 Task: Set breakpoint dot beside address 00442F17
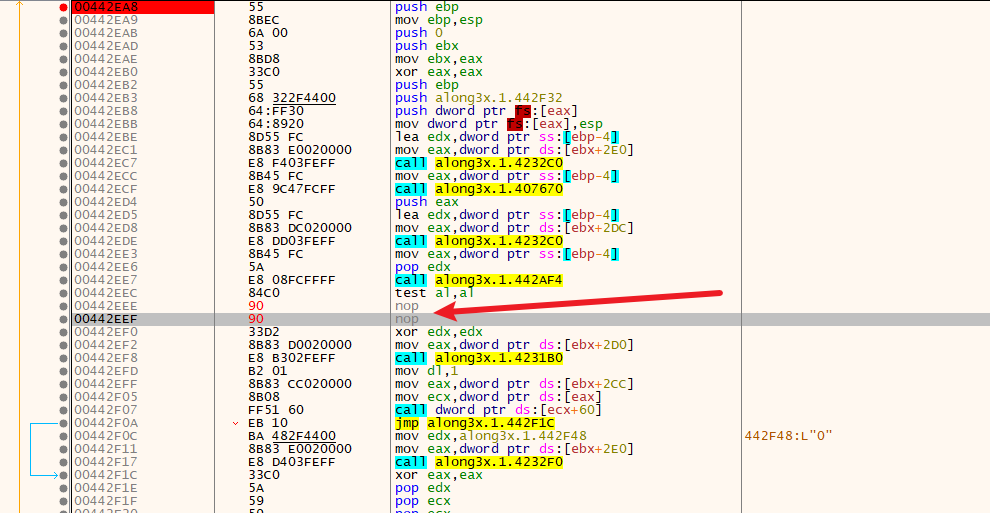tap(63, 462)
